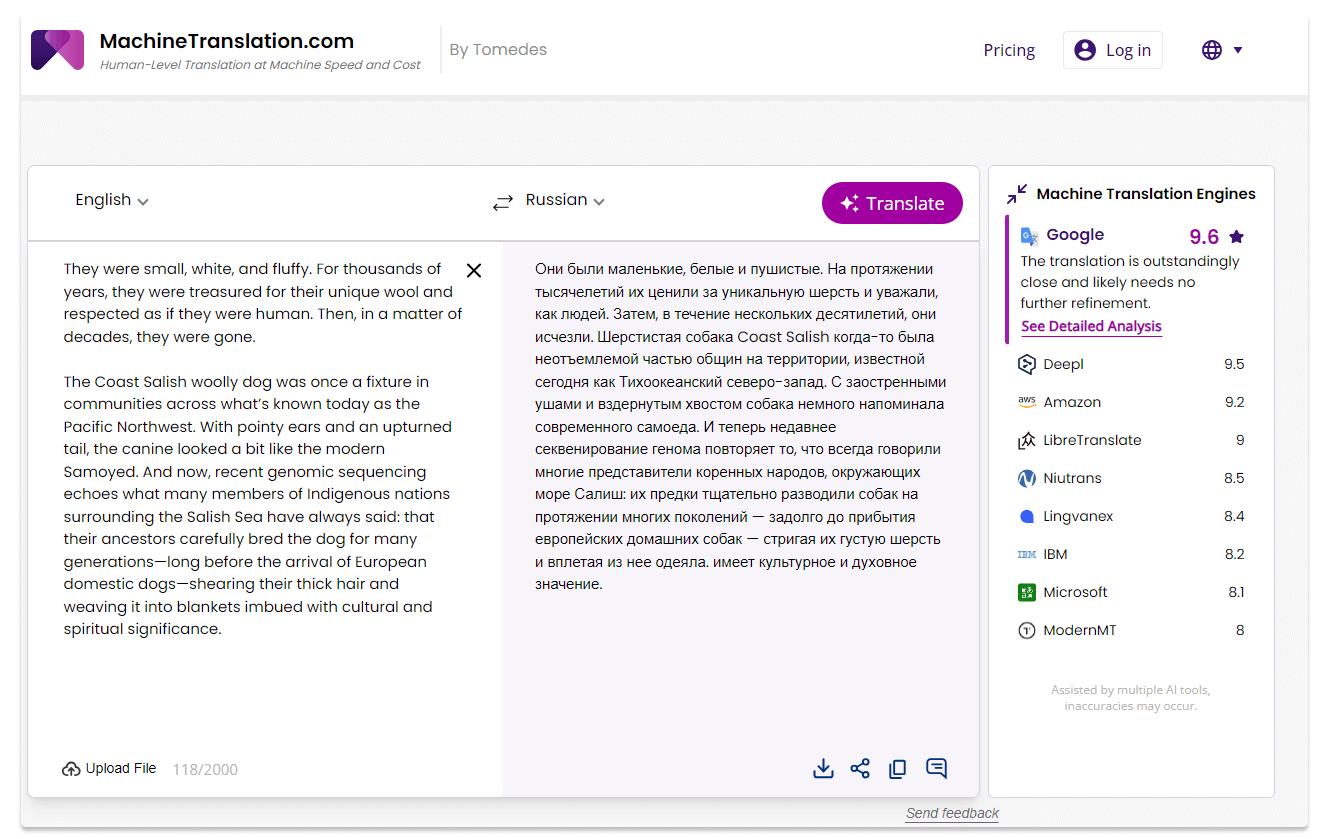Choose the Microsoft engine name
The width and height of the screenshot is (1329, 839).
click(1075, 592)
